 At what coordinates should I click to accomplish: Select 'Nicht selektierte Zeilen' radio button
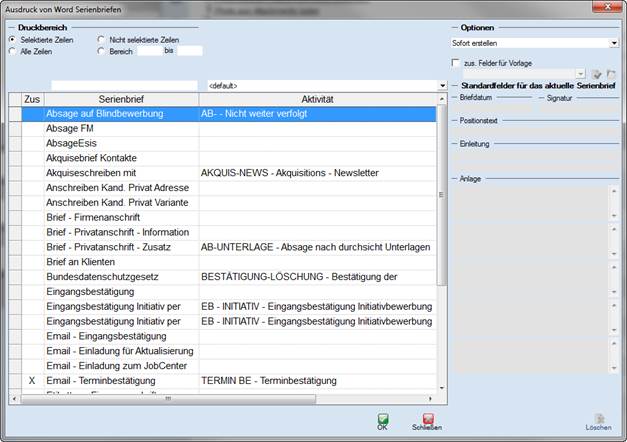[x=101, y=40]
